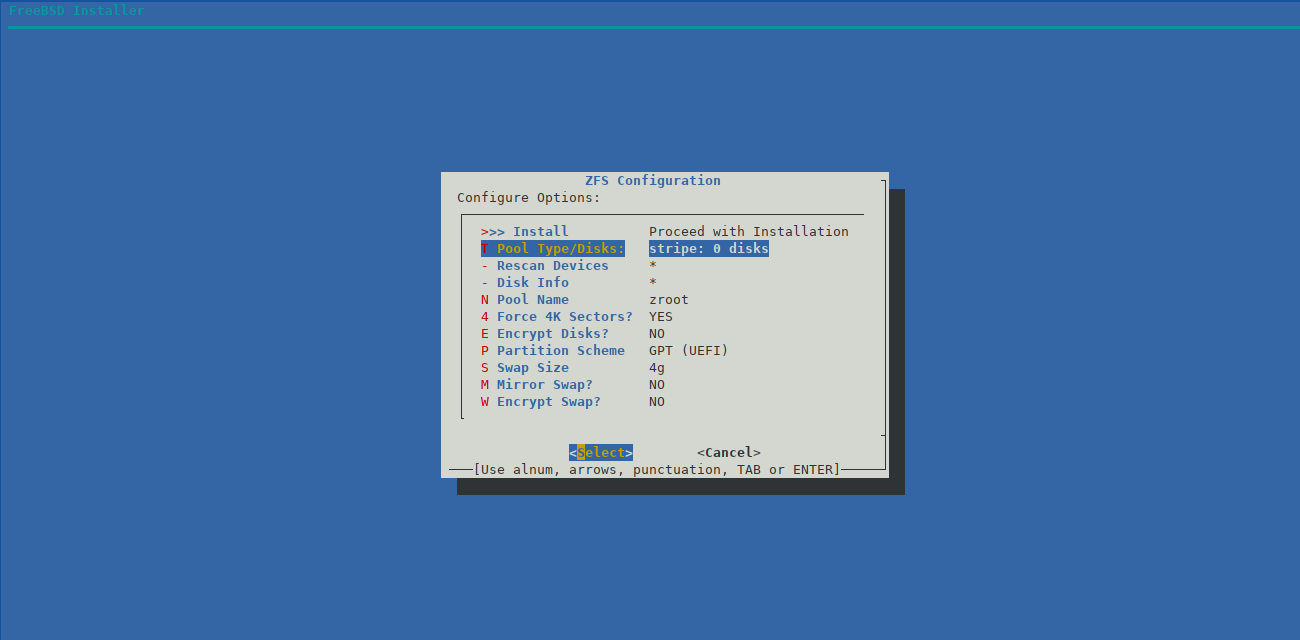Click the red 'P' hotkey letter

click(485, 350)
